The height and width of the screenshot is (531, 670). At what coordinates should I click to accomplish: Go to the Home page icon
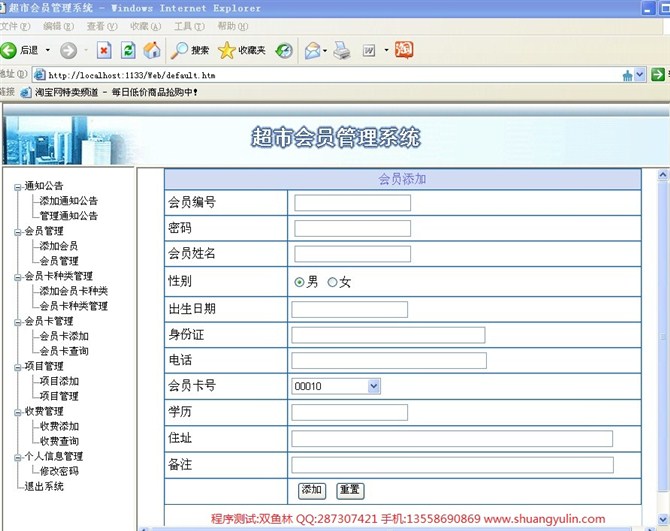[x=152, y=50]
